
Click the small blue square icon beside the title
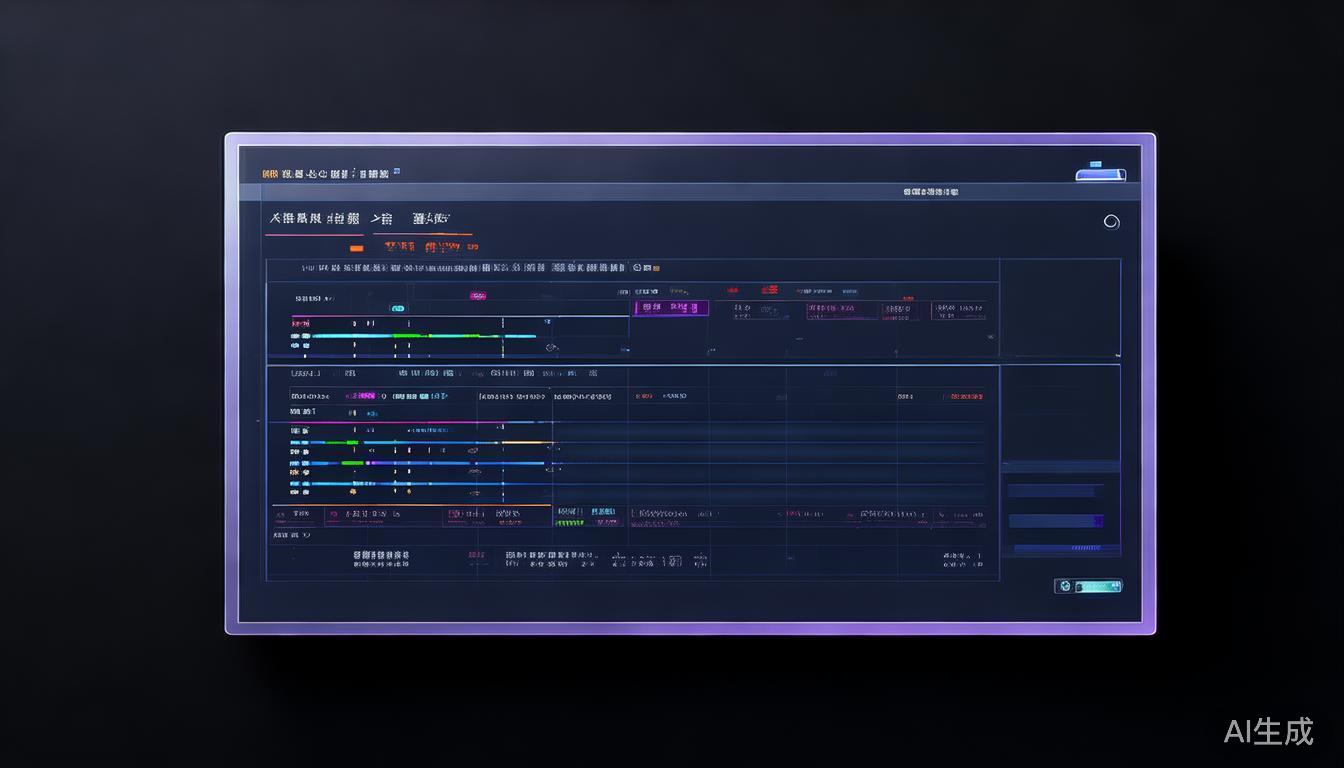point(397,172)
